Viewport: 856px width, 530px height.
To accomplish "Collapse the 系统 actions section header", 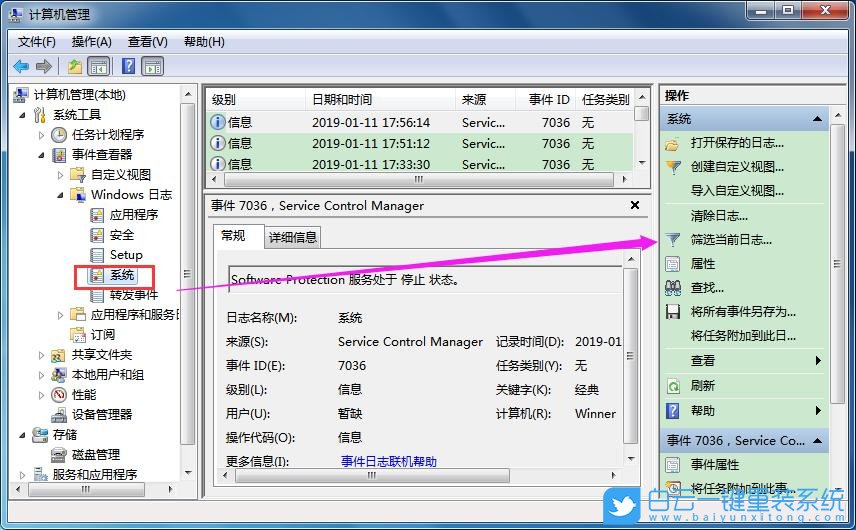I will (744, 118).
